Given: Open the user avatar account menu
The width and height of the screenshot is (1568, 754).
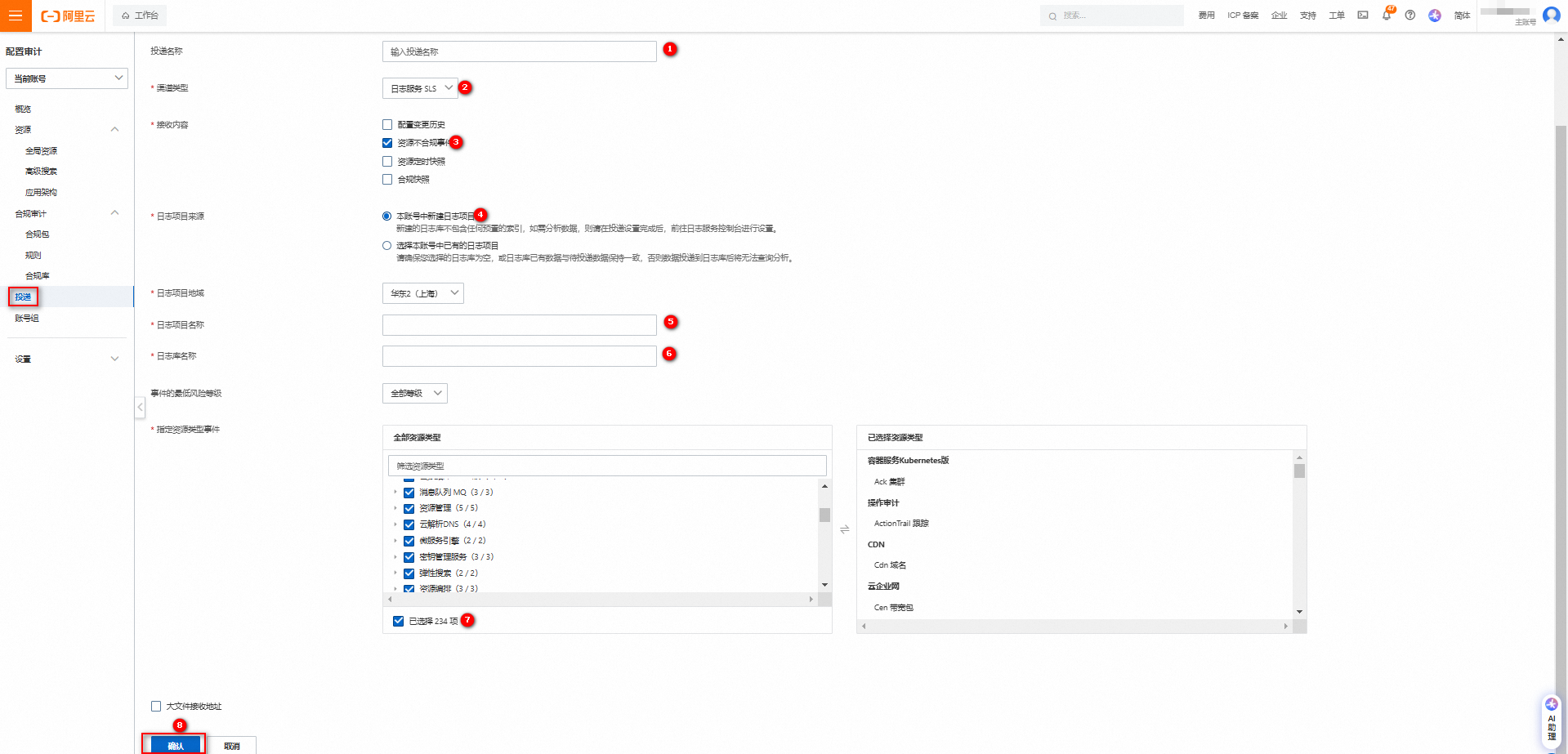Looking at the screenshot, I should pos(1552,16).
